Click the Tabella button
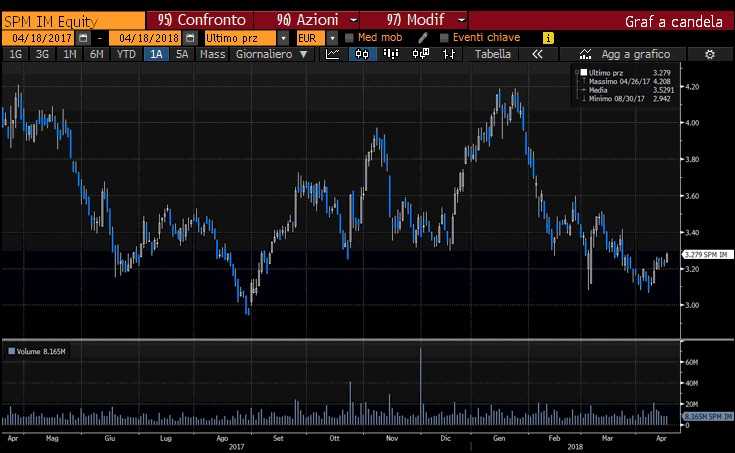The image size is (735, 453). [492, 54]
